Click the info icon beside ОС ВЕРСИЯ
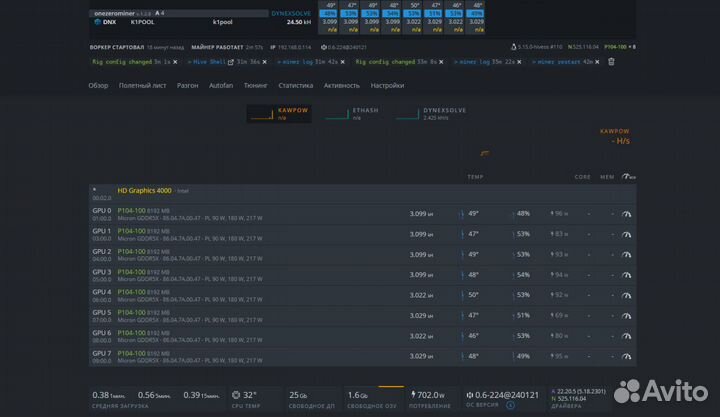Viewport: 720px width, 417px height. click(x=510, y=405)
